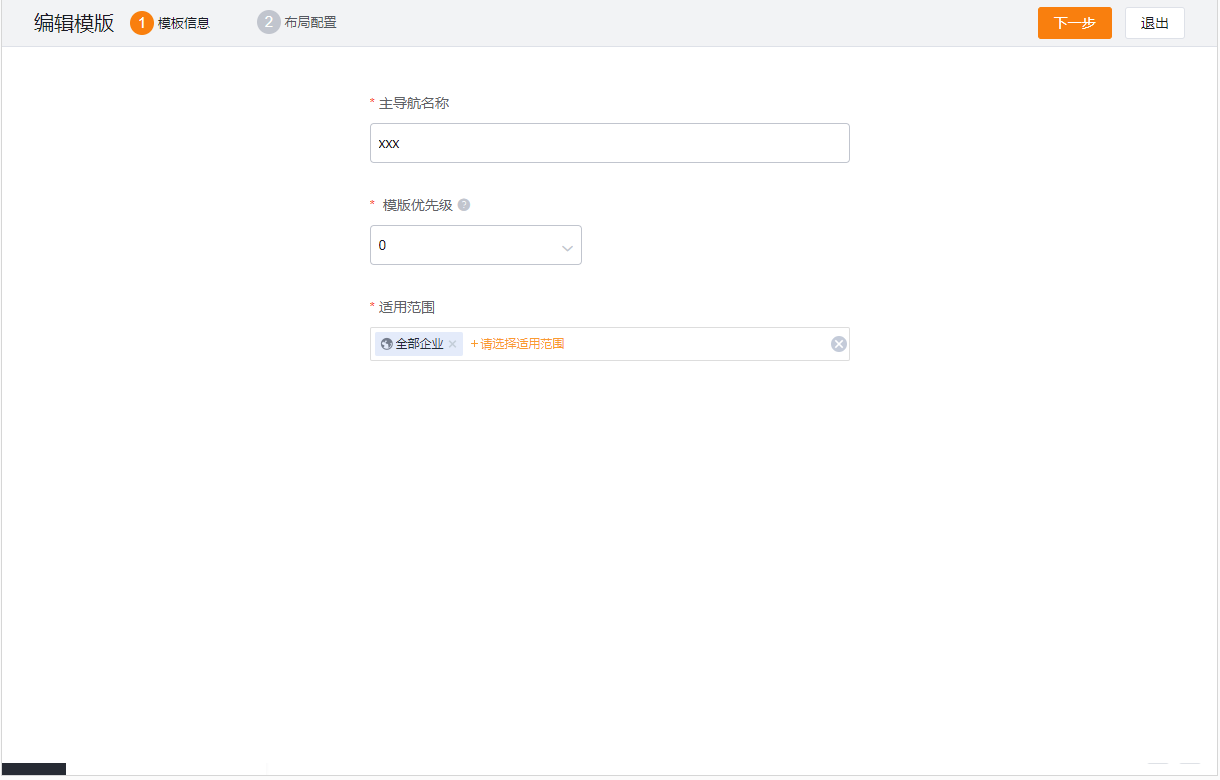
Task: Click the 主导航名称 field label
Action: pyautogui.click(x=414, y=103)
